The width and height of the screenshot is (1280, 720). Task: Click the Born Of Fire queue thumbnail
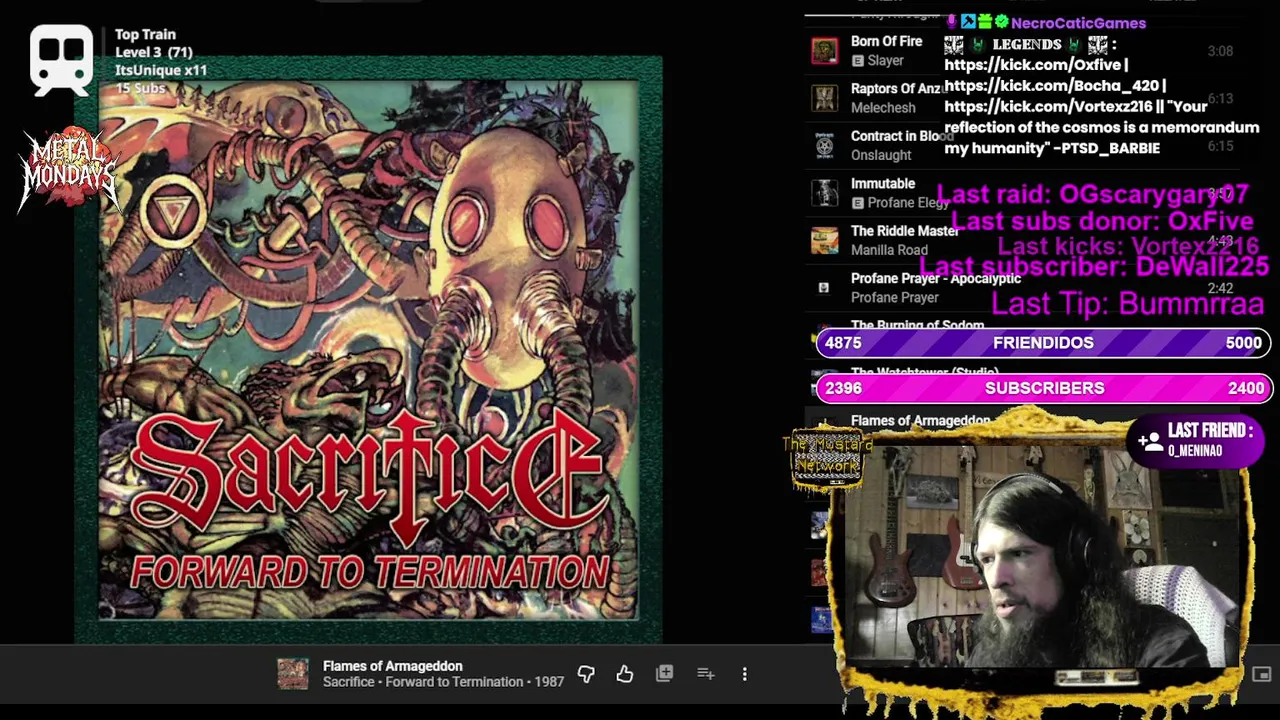coord(824,51)
